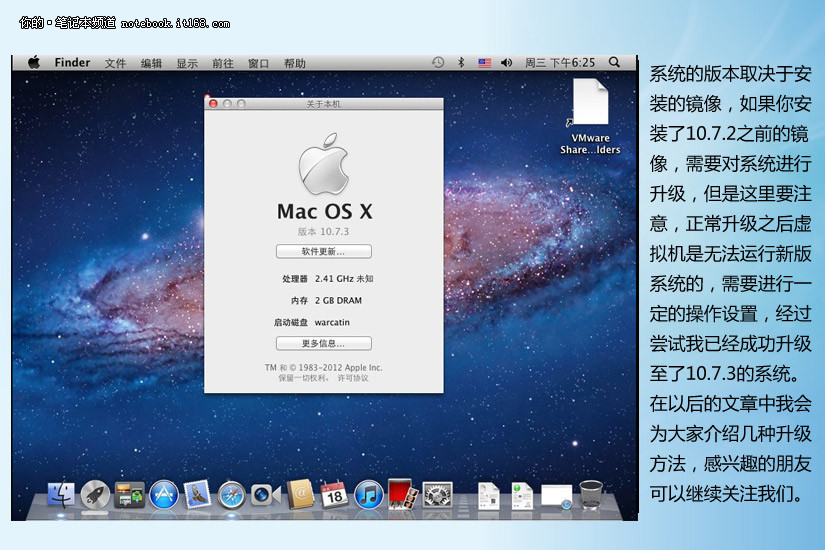Open VMware Shared Folders desktop shortcut

[x=590, y=117]
